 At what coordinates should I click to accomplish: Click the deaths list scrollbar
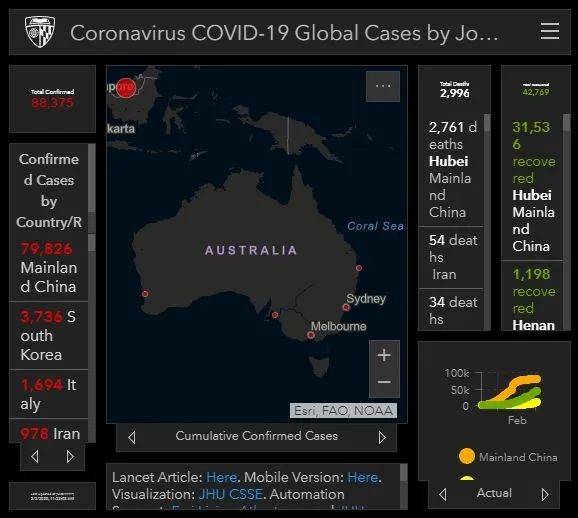tap(487, 221)
